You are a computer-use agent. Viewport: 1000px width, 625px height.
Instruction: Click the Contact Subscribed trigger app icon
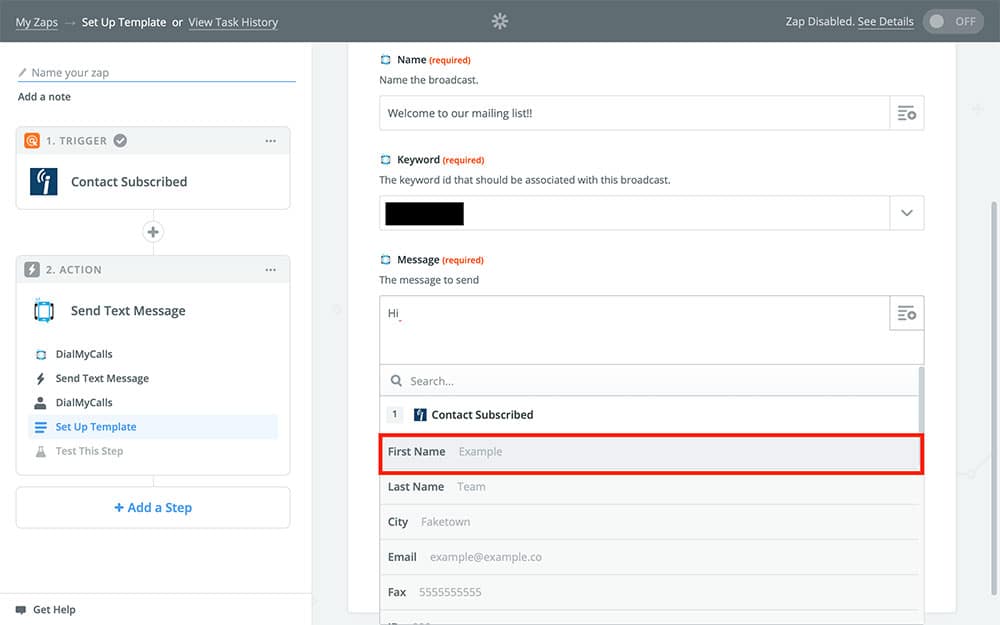coord(44,182)
